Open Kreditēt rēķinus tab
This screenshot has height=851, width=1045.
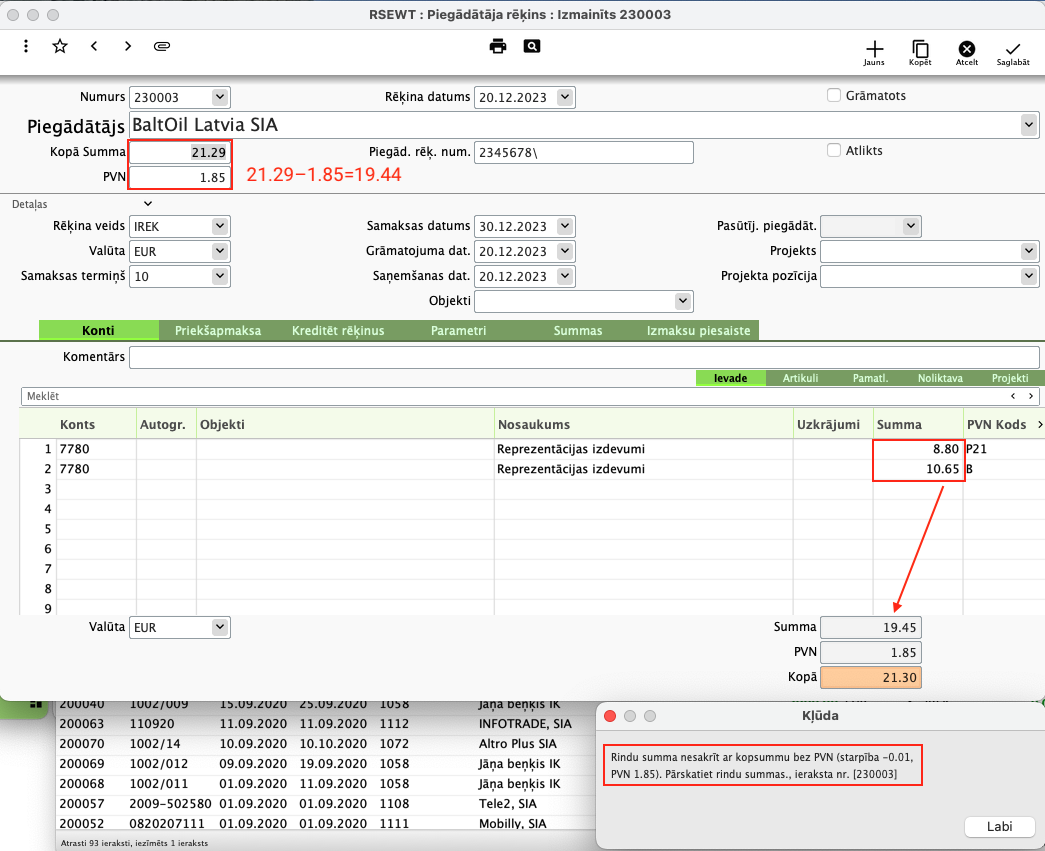(338, 331)
